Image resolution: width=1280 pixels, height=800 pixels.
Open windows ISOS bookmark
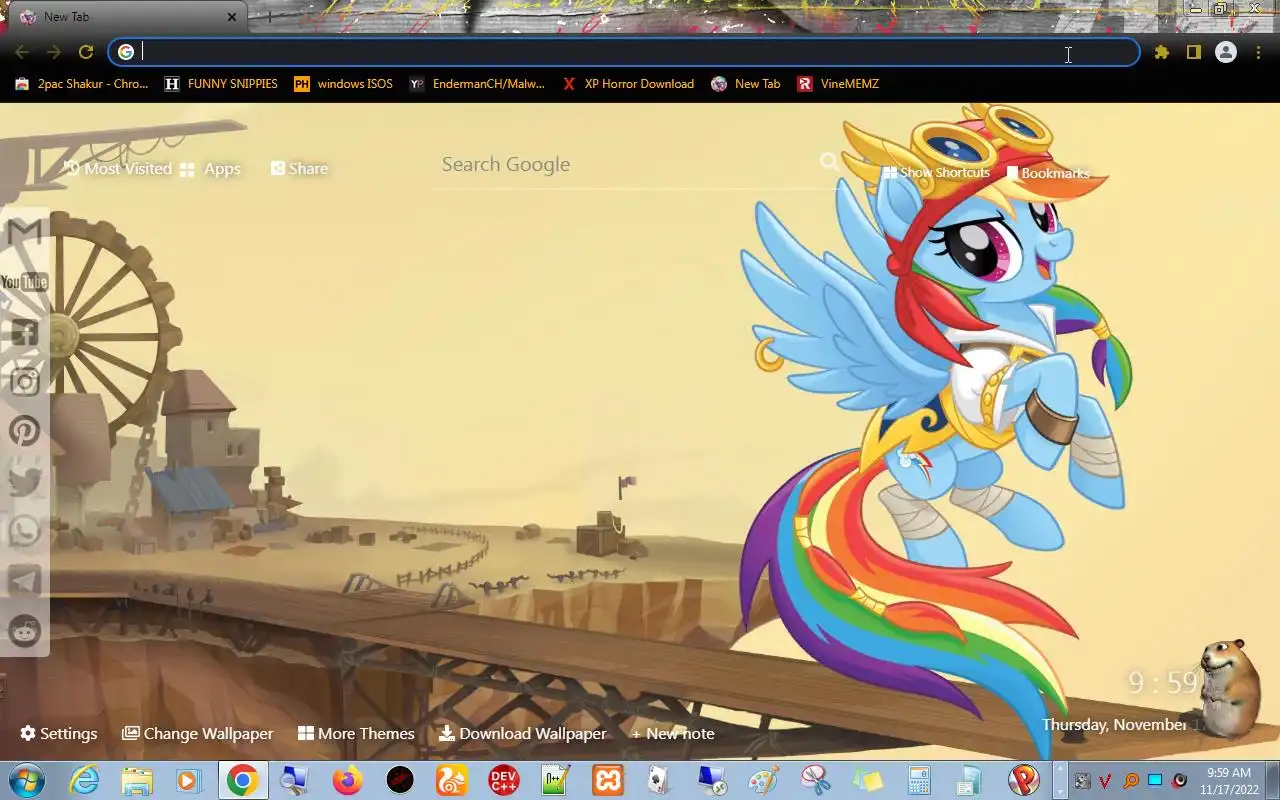[x=343, y=84]
